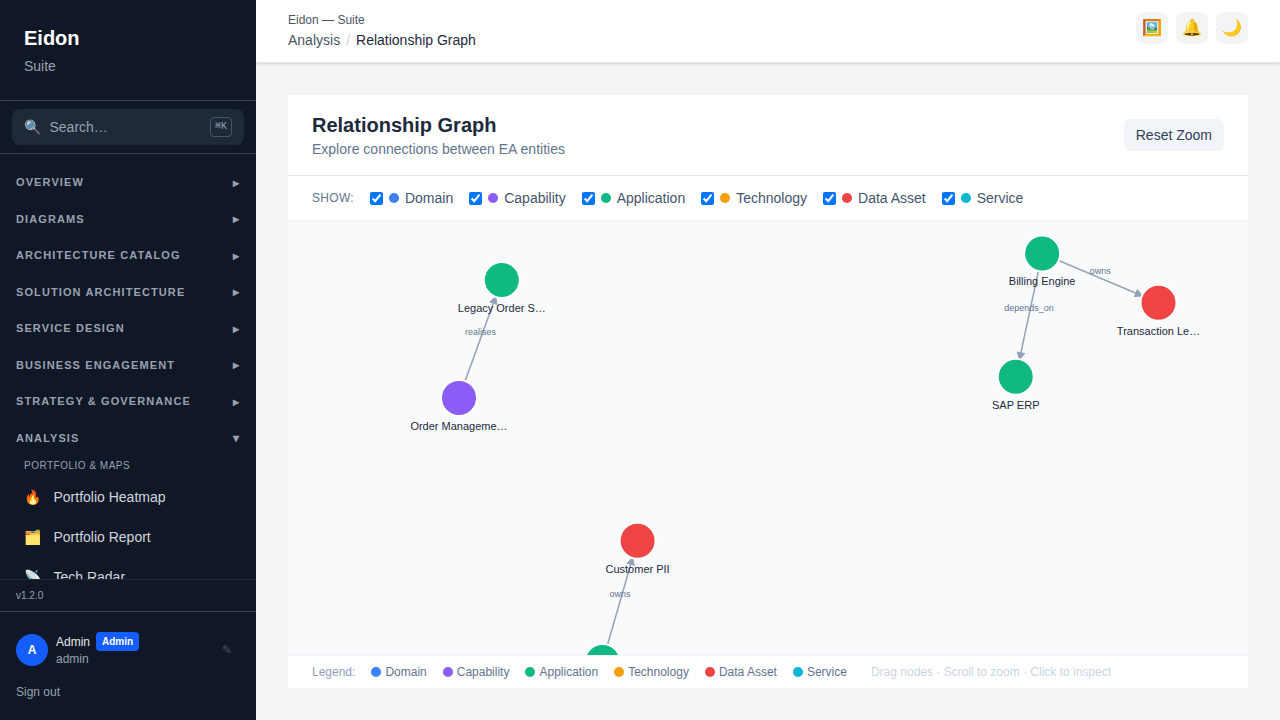The height and width of the screenshot is (720, 1280).
Task: Focus the sidebar Search input field
Action: pyautogui.click(x=128, y=127)
